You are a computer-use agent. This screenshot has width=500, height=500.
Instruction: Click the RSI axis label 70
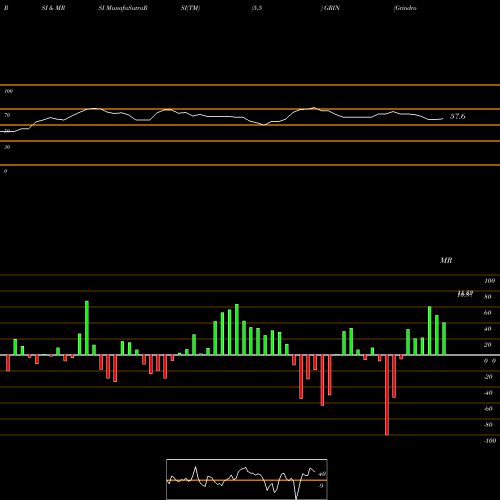[7, 115]
